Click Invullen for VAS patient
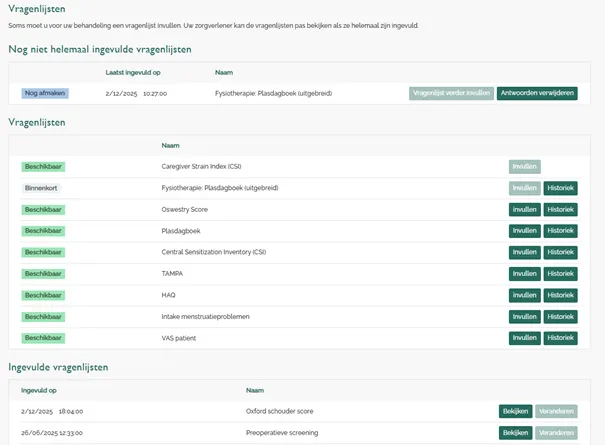This screenshot has height=445, width=605. (524, 338)
